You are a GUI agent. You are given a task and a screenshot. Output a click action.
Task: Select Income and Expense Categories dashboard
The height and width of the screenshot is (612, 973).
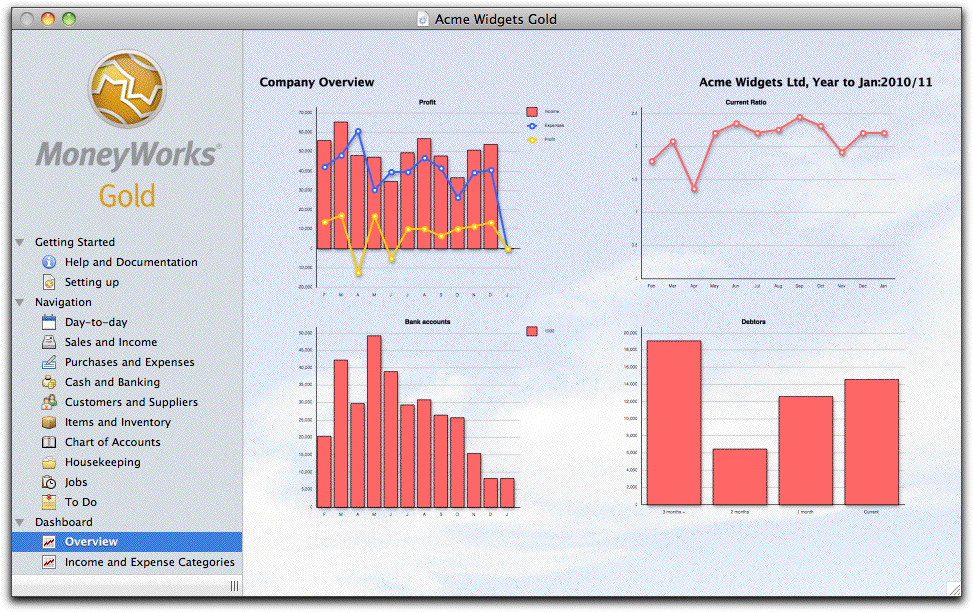coord(150,562)
